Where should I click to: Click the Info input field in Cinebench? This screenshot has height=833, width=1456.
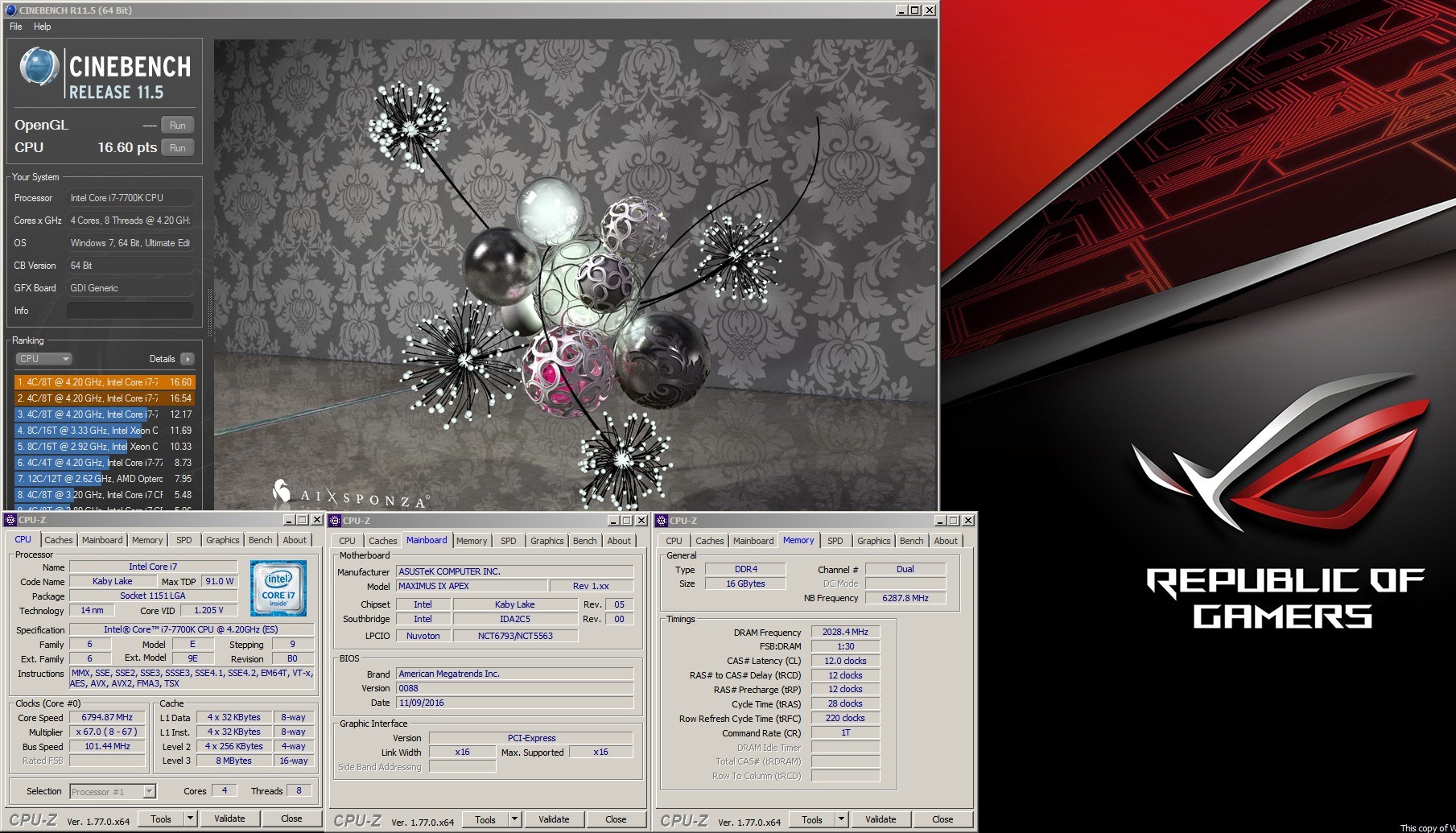point(130,311)
